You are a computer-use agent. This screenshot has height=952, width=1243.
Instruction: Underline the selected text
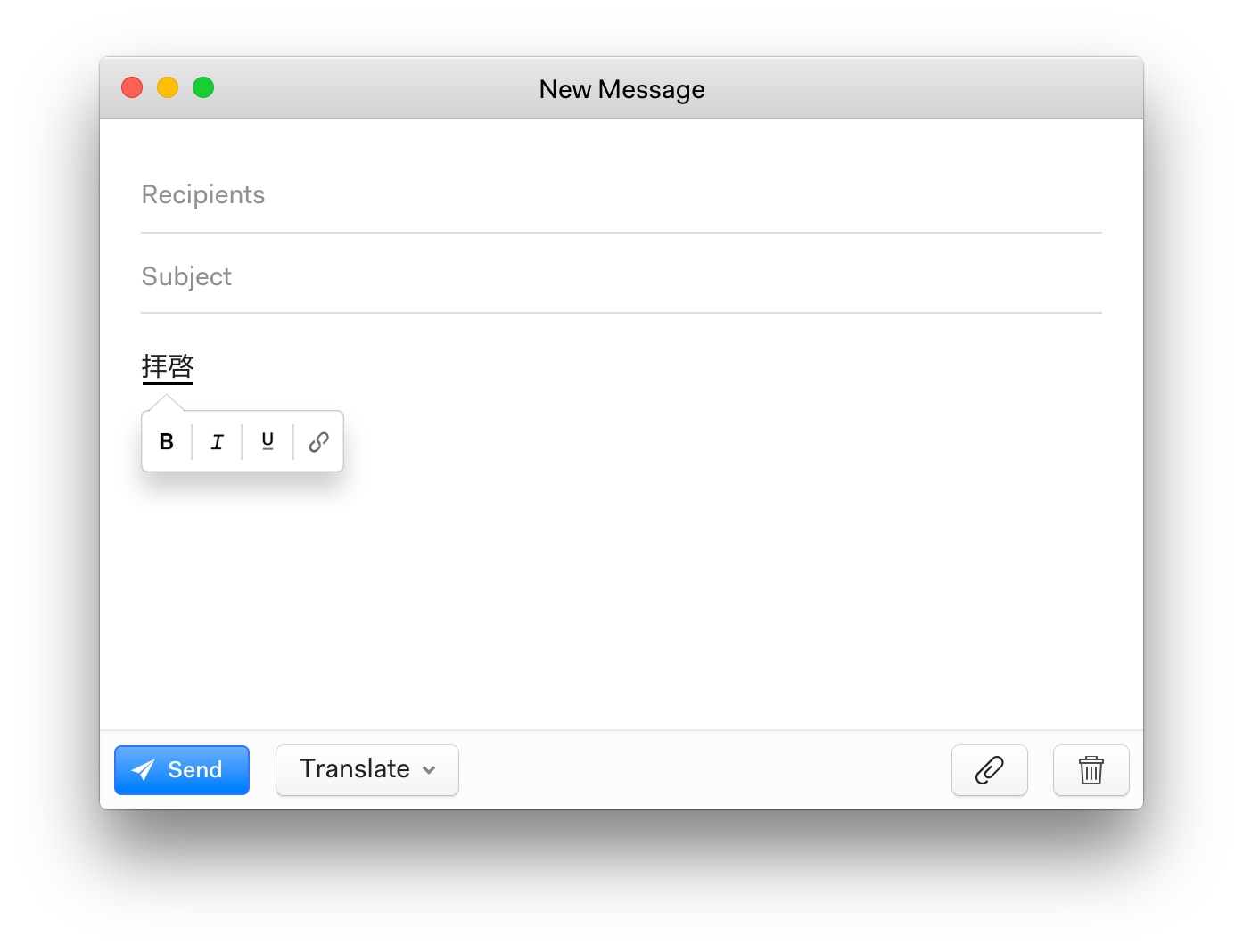pos(268,441)
